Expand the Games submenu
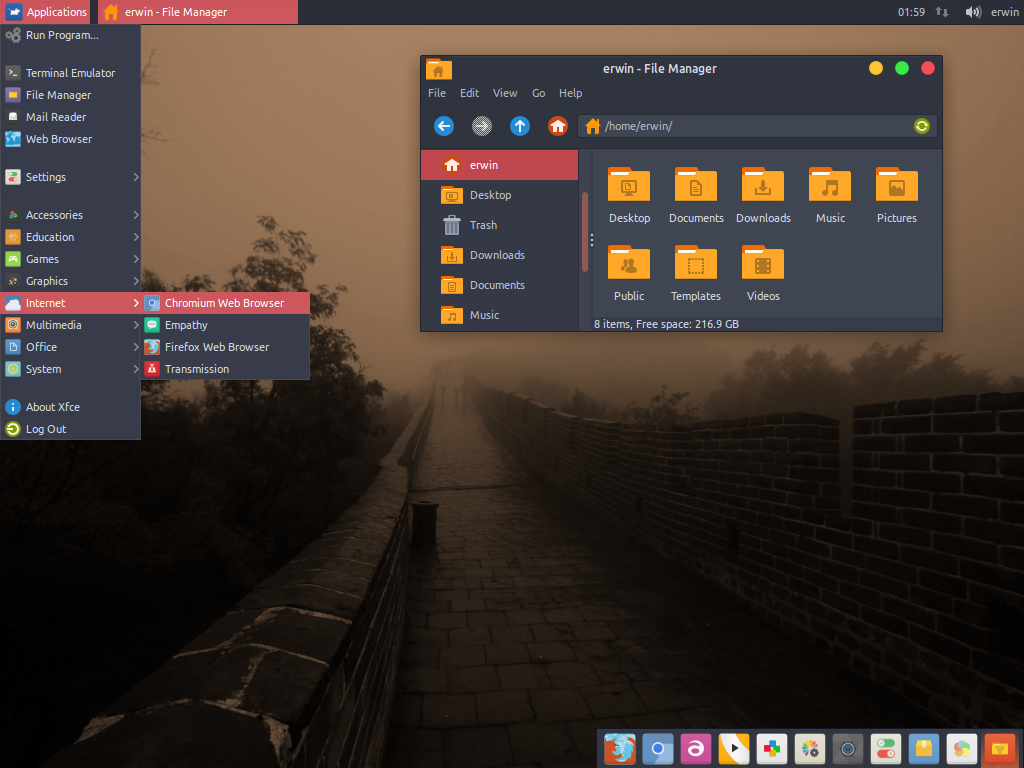 [x=71, y=259]
